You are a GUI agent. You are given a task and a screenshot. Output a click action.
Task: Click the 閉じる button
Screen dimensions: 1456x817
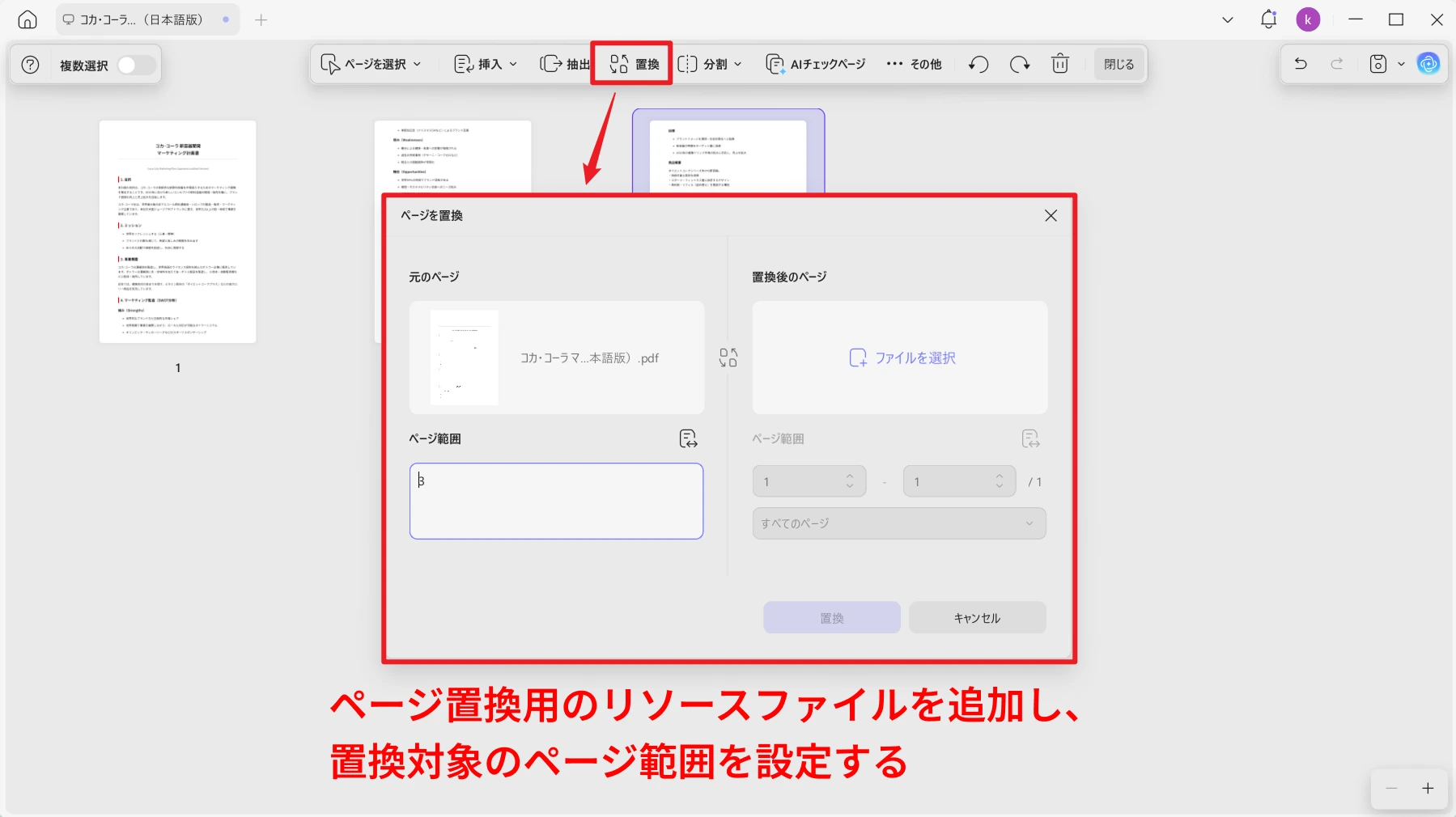click(x=1119, y=64)
